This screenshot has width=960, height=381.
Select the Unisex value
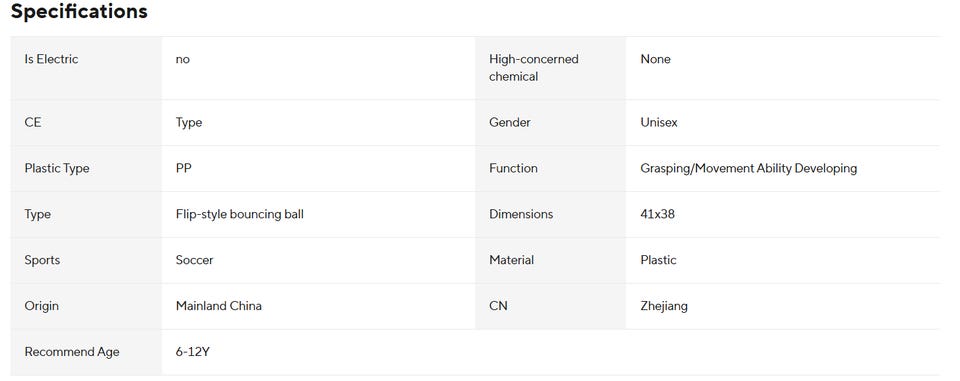[x=659, y=123]
